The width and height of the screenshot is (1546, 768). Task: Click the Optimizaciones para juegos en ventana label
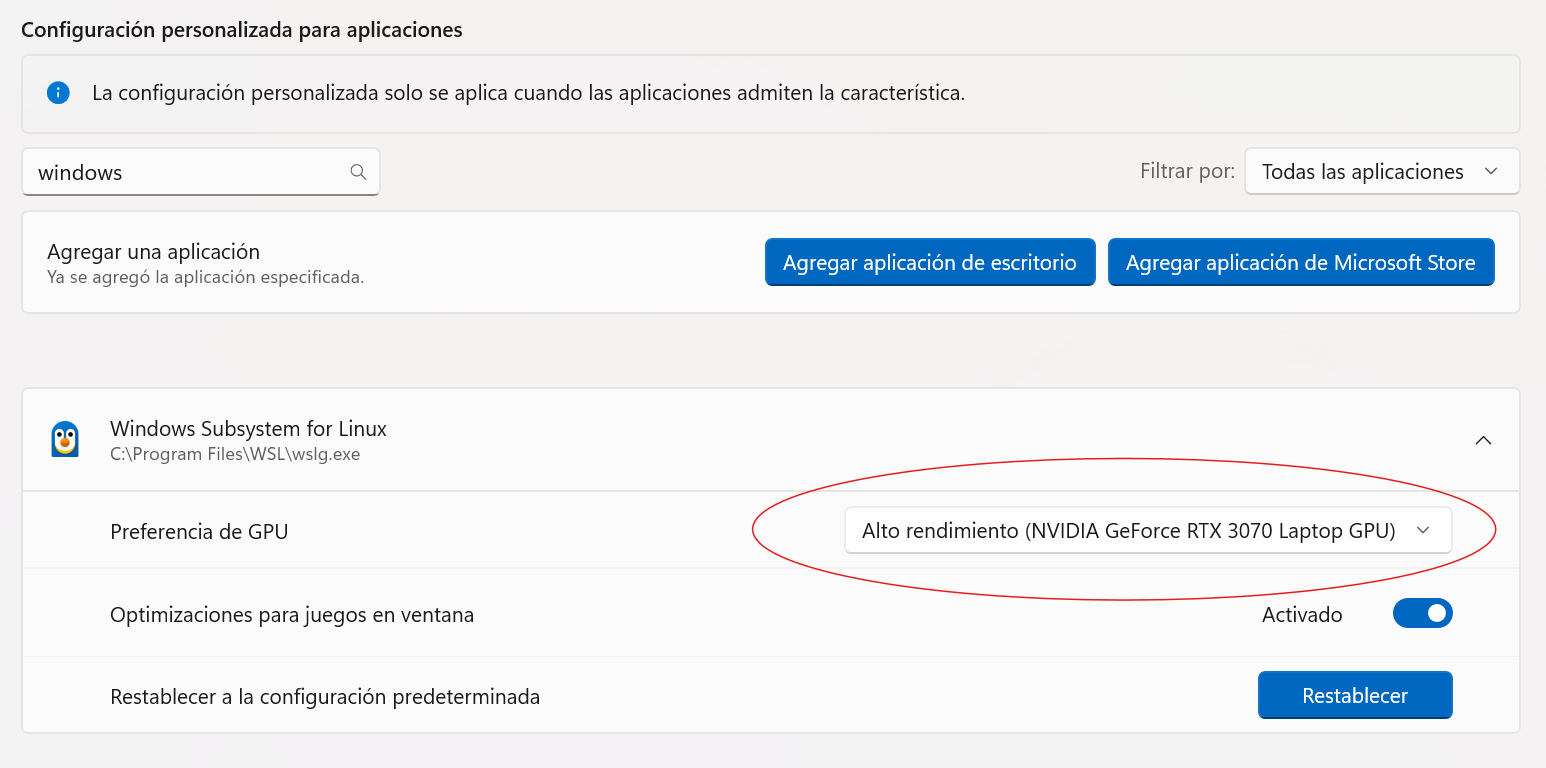[292, 615]
